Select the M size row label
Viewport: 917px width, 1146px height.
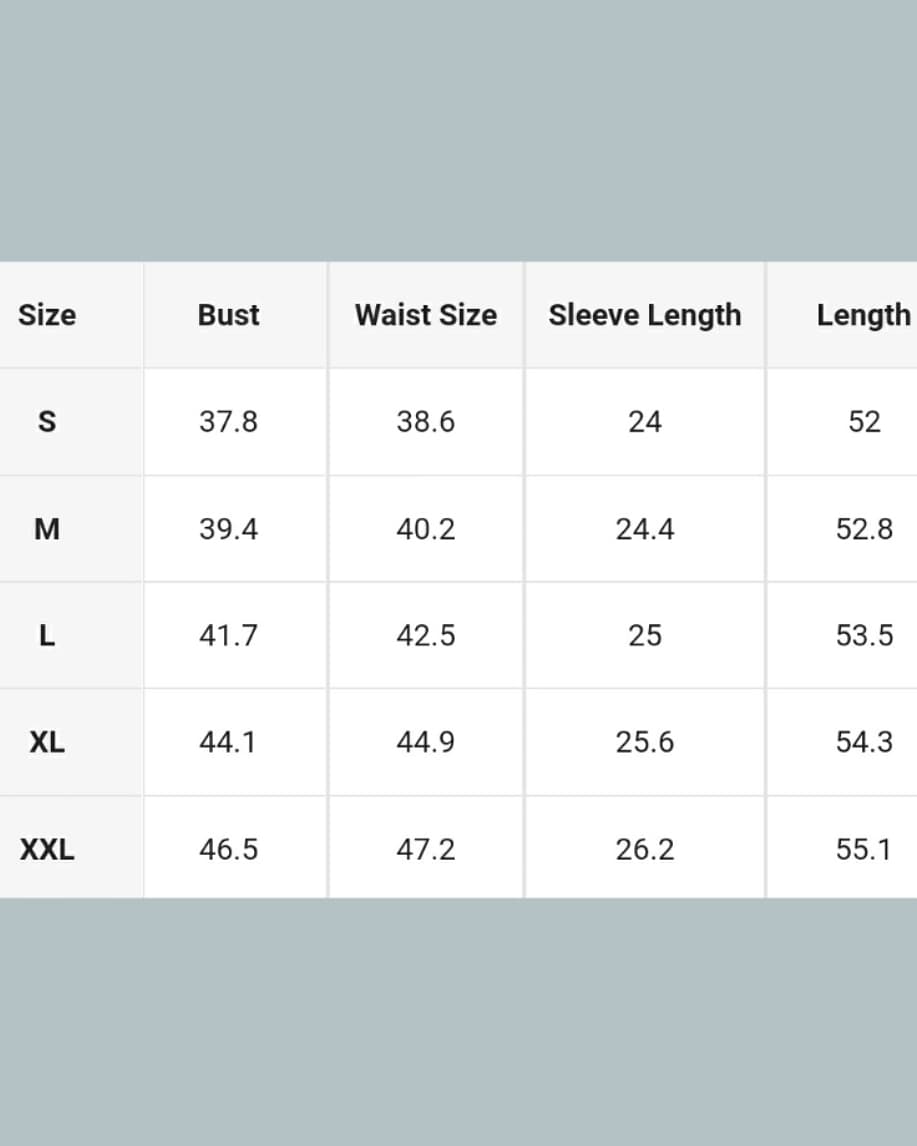point(47,529)
